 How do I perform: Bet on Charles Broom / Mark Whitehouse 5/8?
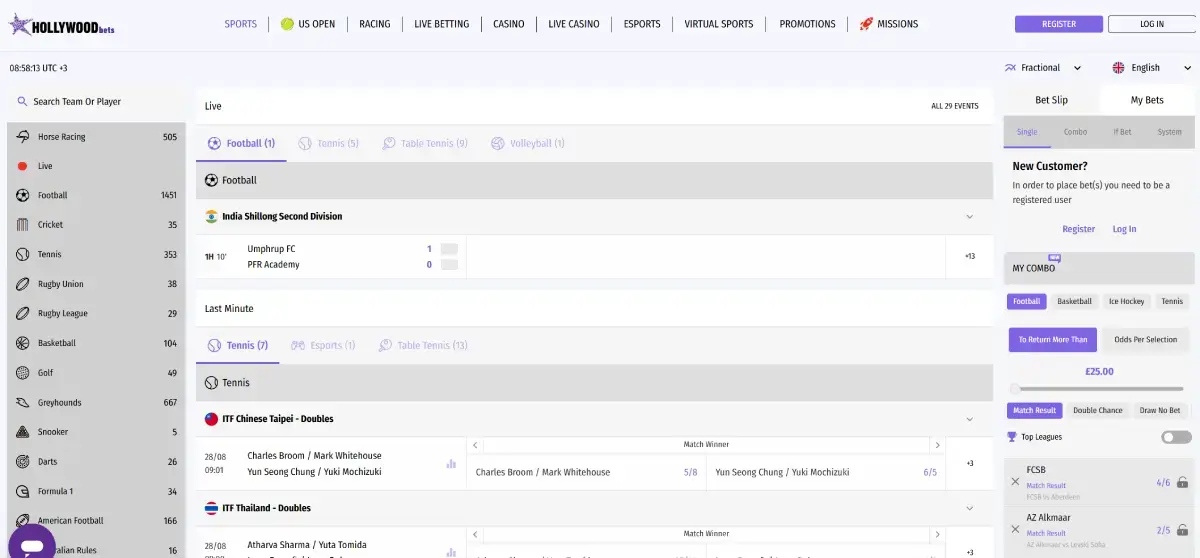pyautogui.click(x=585, y=472)
